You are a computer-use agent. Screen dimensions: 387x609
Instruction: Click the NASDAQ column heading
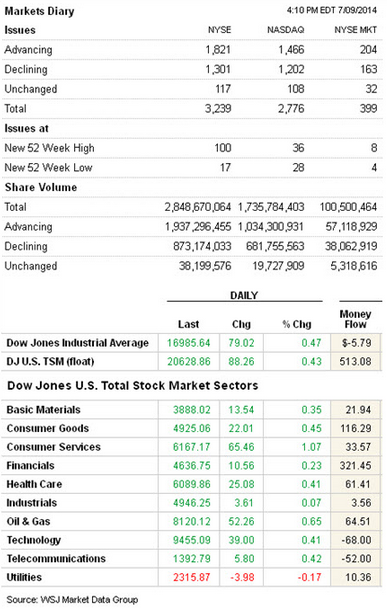[286, 30]
